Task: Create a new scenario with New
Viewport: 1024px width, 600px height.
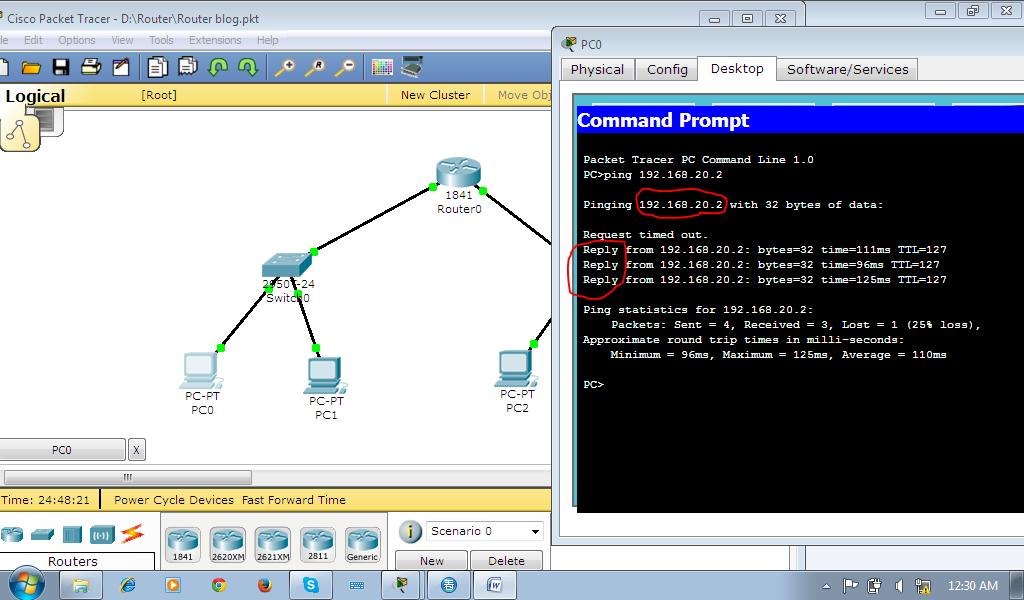Action: point(432,561)
